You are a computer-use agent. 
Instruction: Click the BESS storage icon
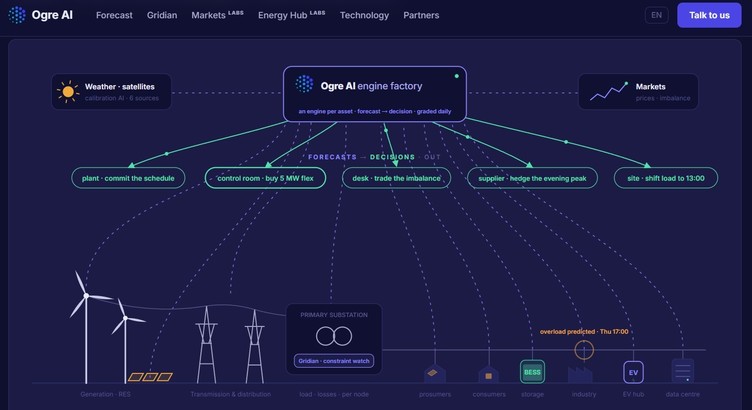point(532,372)
